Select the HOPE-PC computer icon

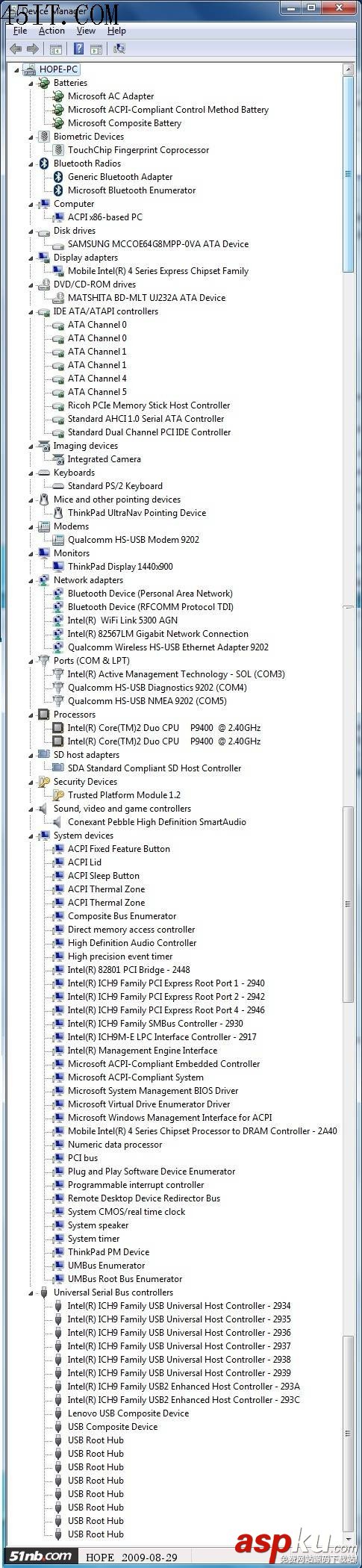click(x=29, y=69)
